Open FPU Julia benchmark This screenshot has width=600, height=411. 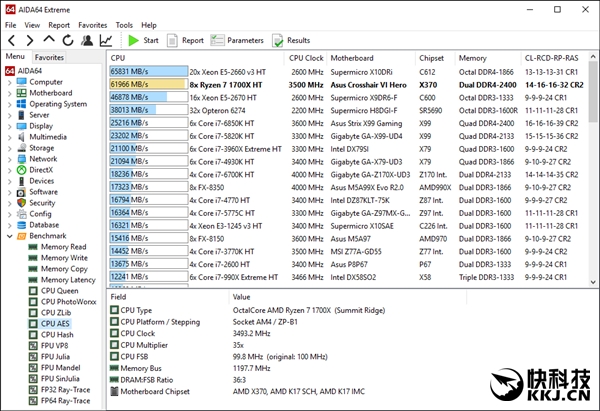(49, 357)
